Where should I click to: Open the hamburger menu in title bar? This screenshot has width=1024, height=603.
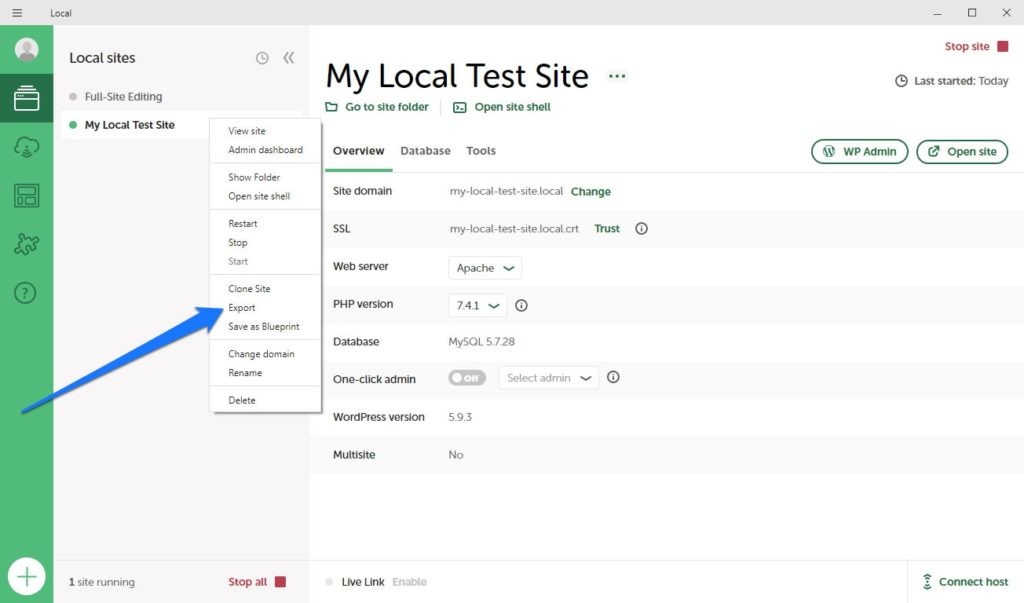(x=17, y=13)
